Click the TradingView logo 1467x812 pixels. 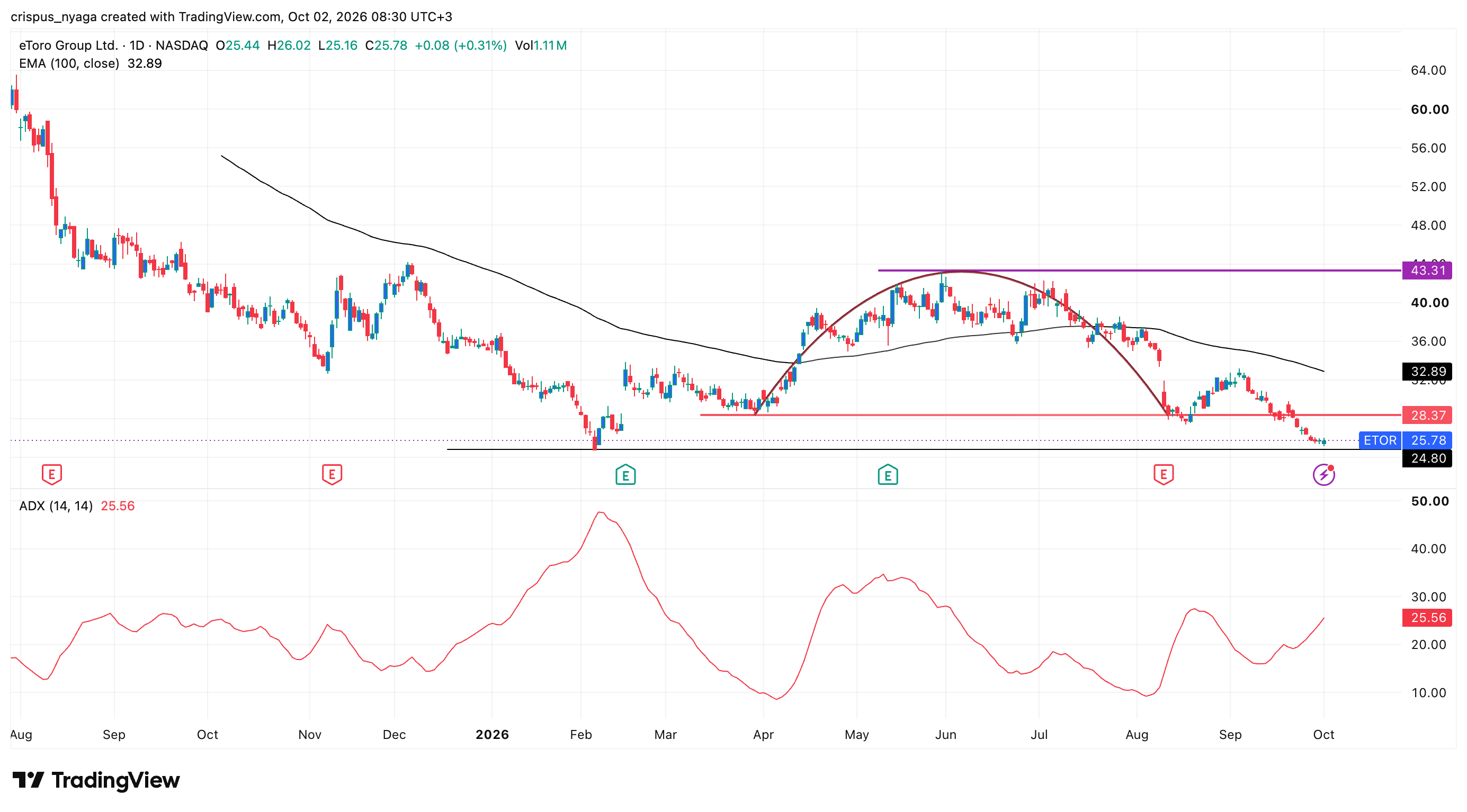click(96, 780)
